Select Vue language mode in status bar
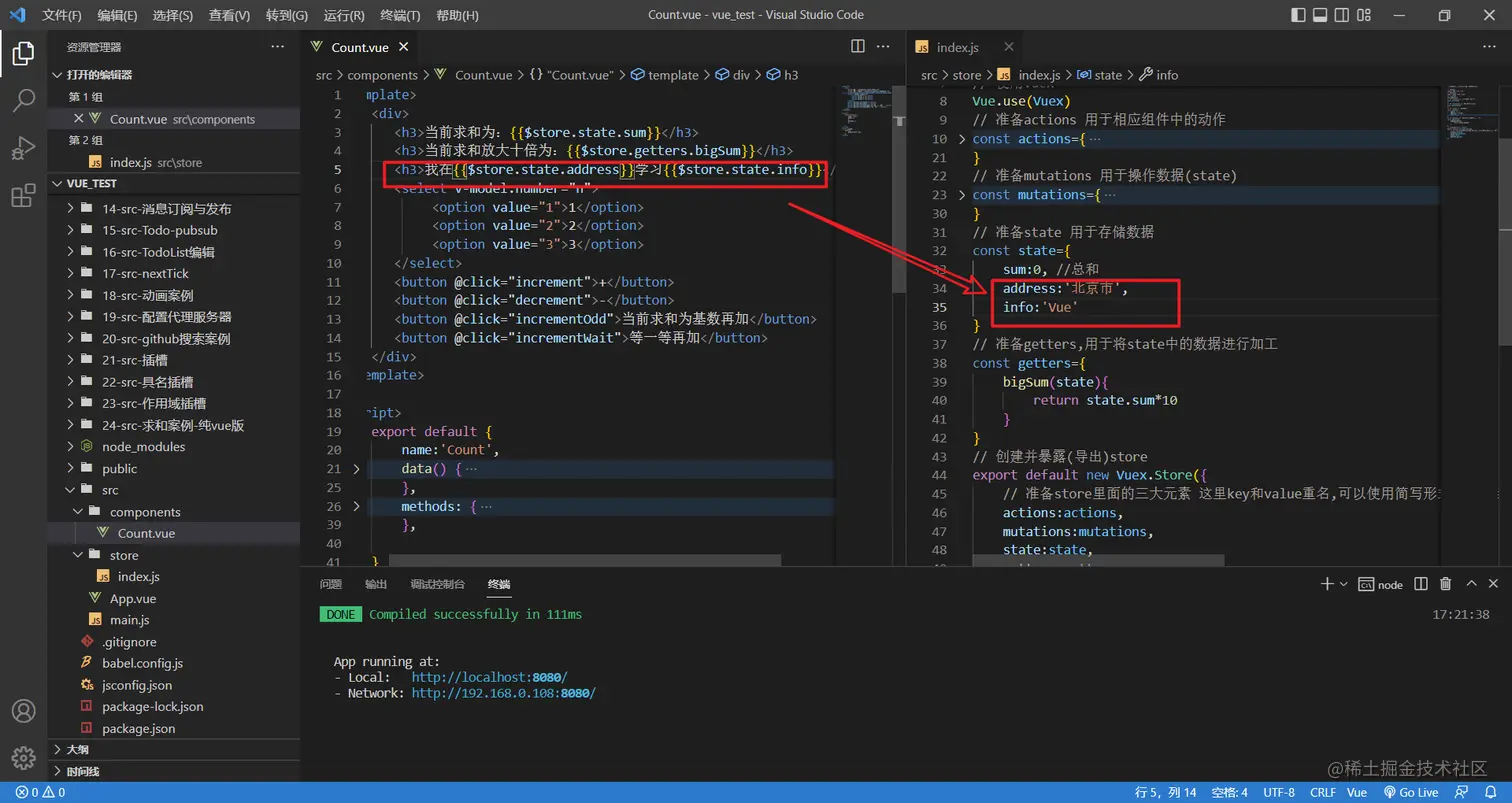This screenshot has width=1512, height=803. coord(1357,792)
